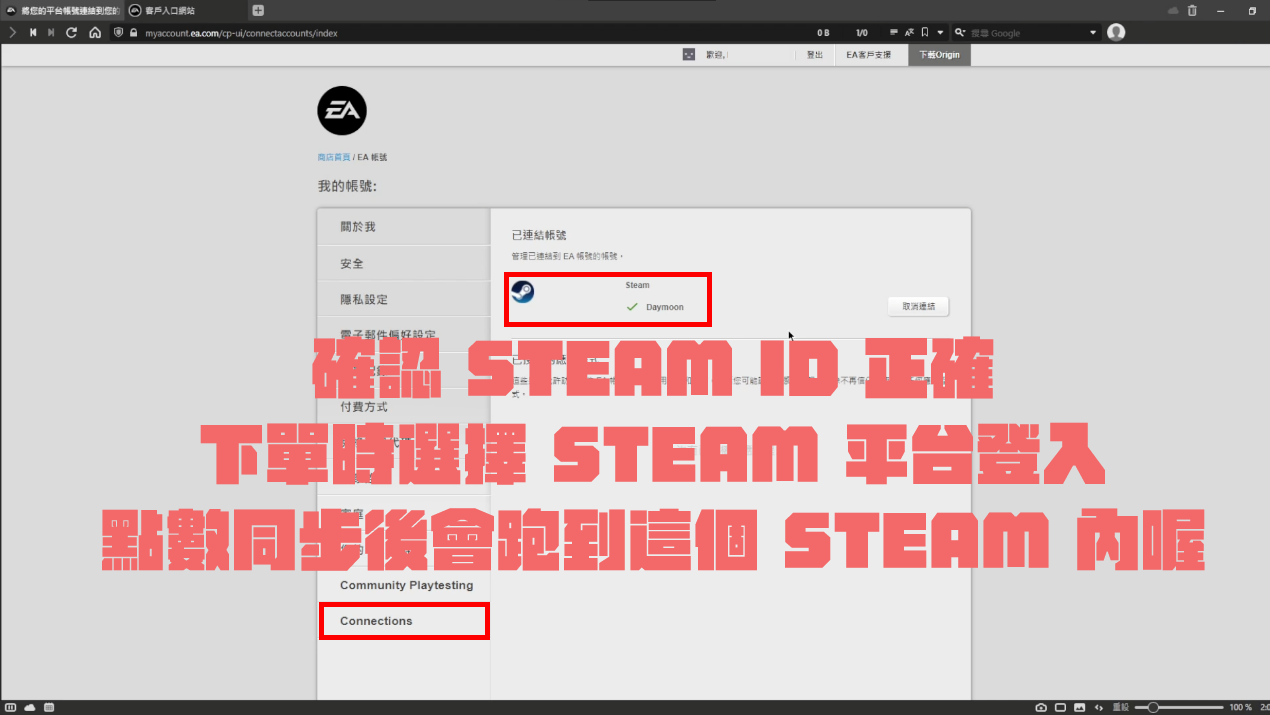Screen dimensions: 1270x715
Task: Open EA客戶支援 customer support
Action: pos(868,55)
